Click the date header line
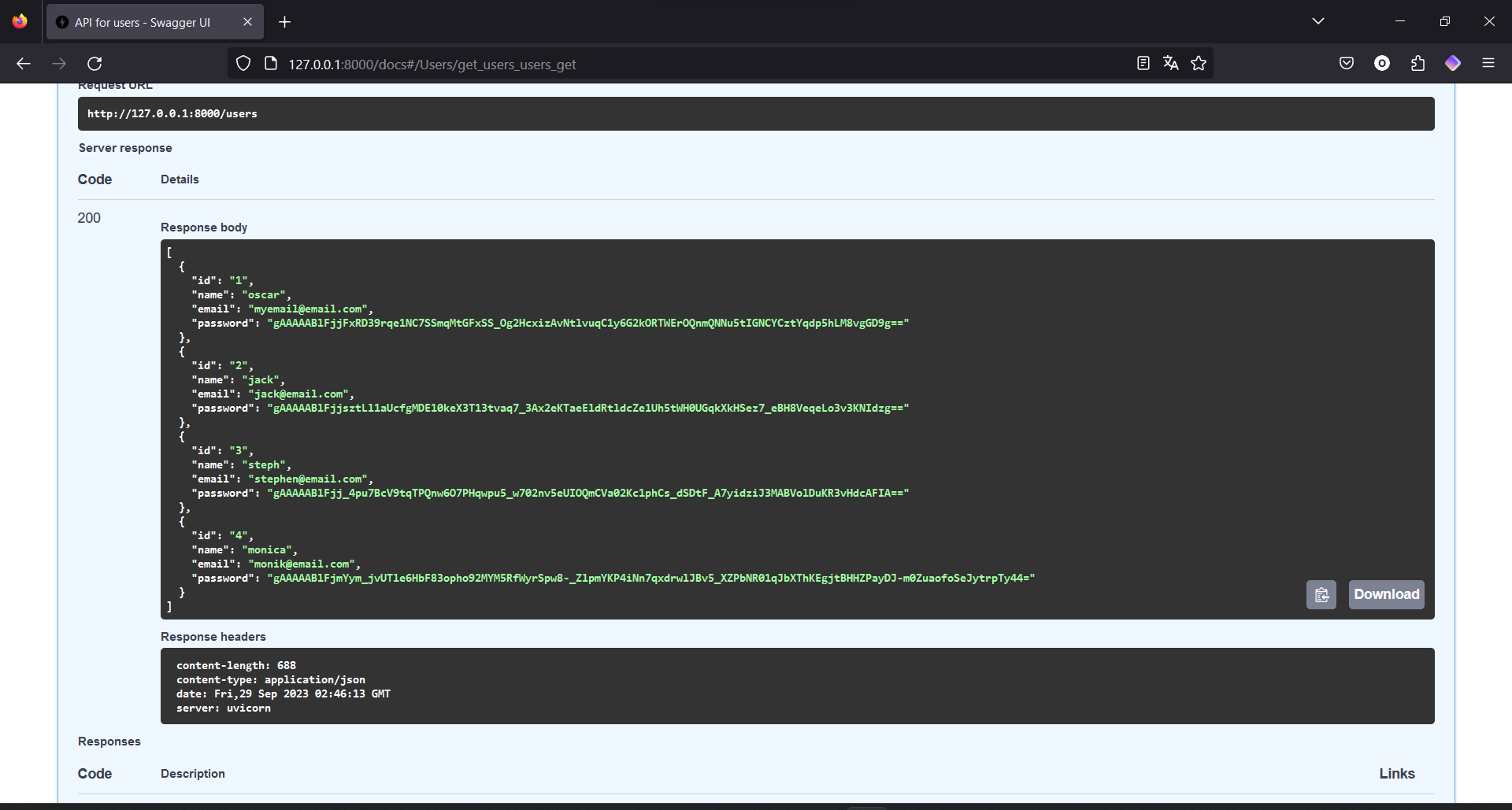Image resolution: width=1512 pixels, height=810 pixels. click(x=283, y=694)
